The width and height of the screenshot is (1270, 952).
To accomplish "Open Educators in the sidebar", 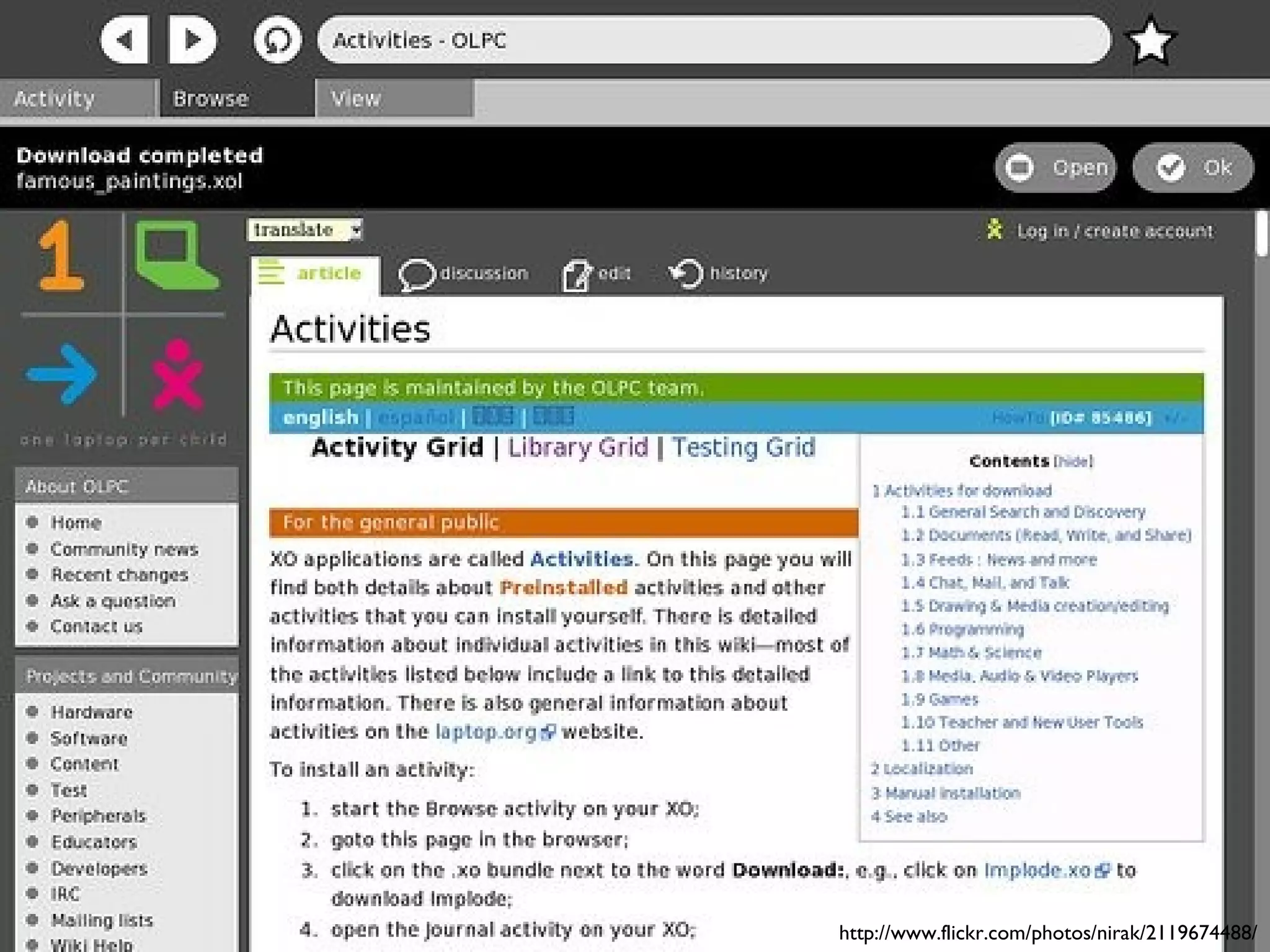I will 94,842.
